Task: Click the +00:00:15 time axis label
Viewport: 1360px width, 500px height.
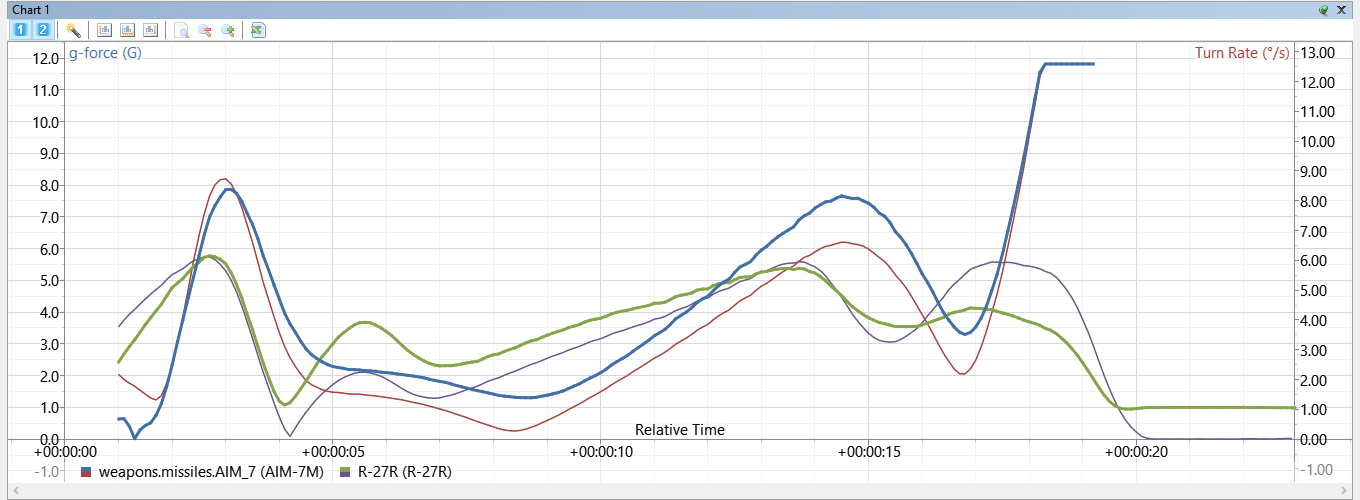Action: (x=868, y=452)
